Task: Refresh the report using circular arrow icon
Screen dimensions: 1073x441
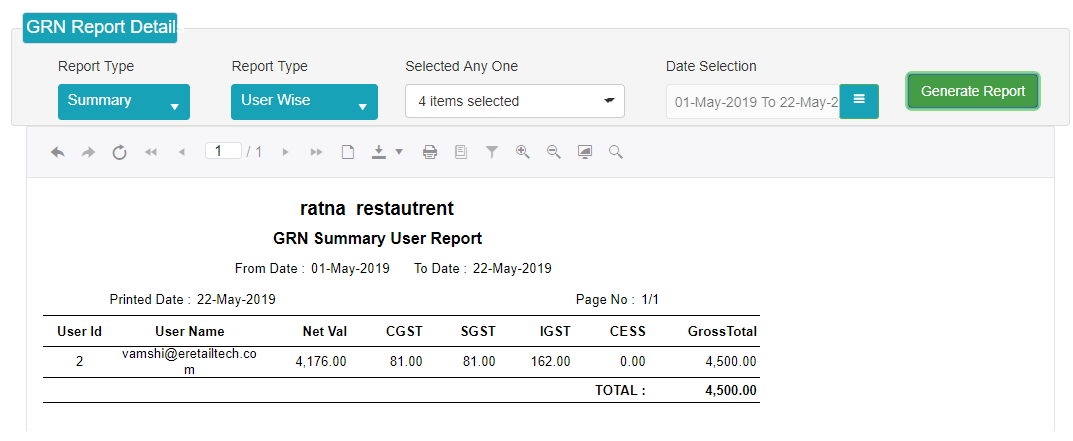Action: tap(119, 152)
